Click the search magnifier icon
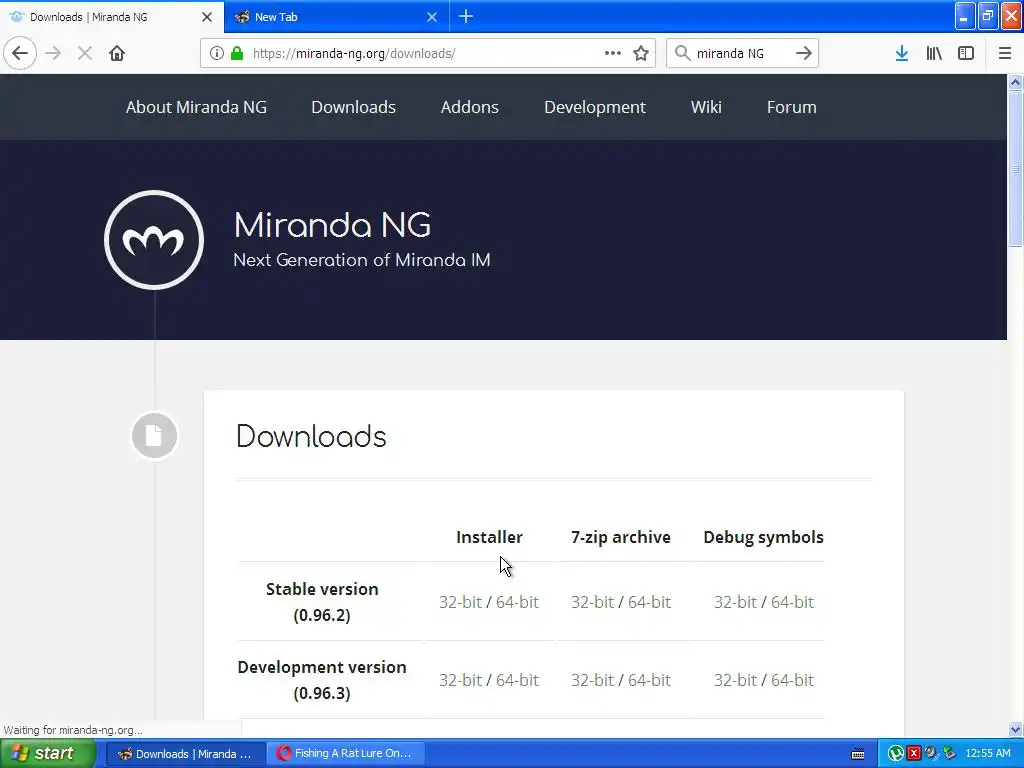Image resolution: width=1024 pixels, height=768 pixels. pyautogui.click(x=682, y=53)
